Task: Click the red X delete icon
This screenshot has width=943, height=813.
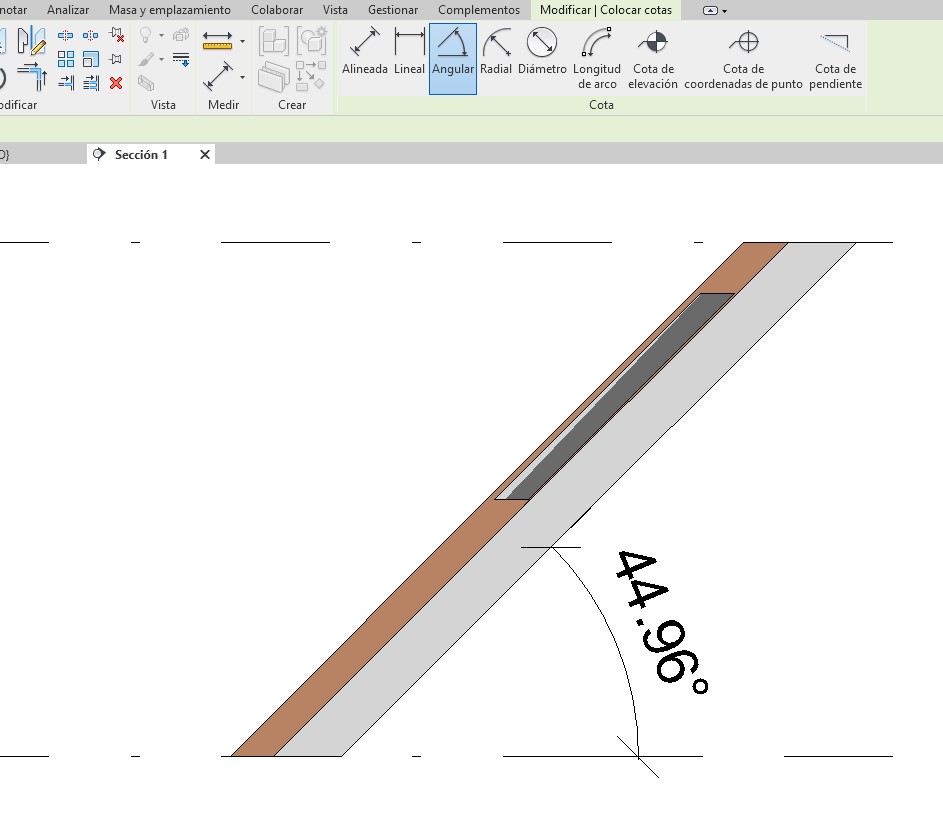Action: coord(117,82)
